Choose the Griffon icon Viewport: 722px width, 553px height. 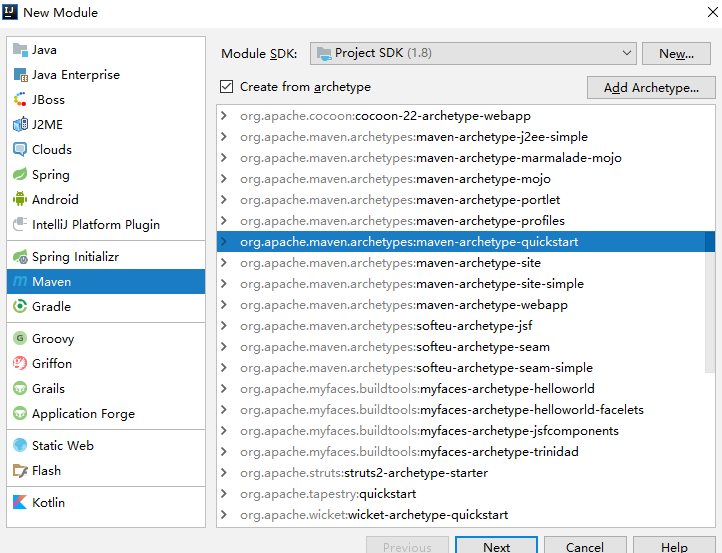click(20, 363)
